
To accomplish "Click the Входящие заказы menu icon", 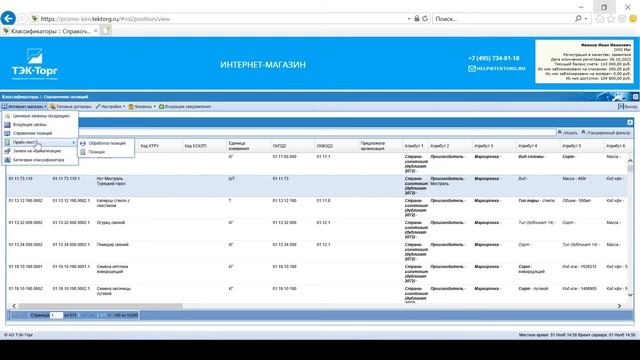I will [7, 124].
